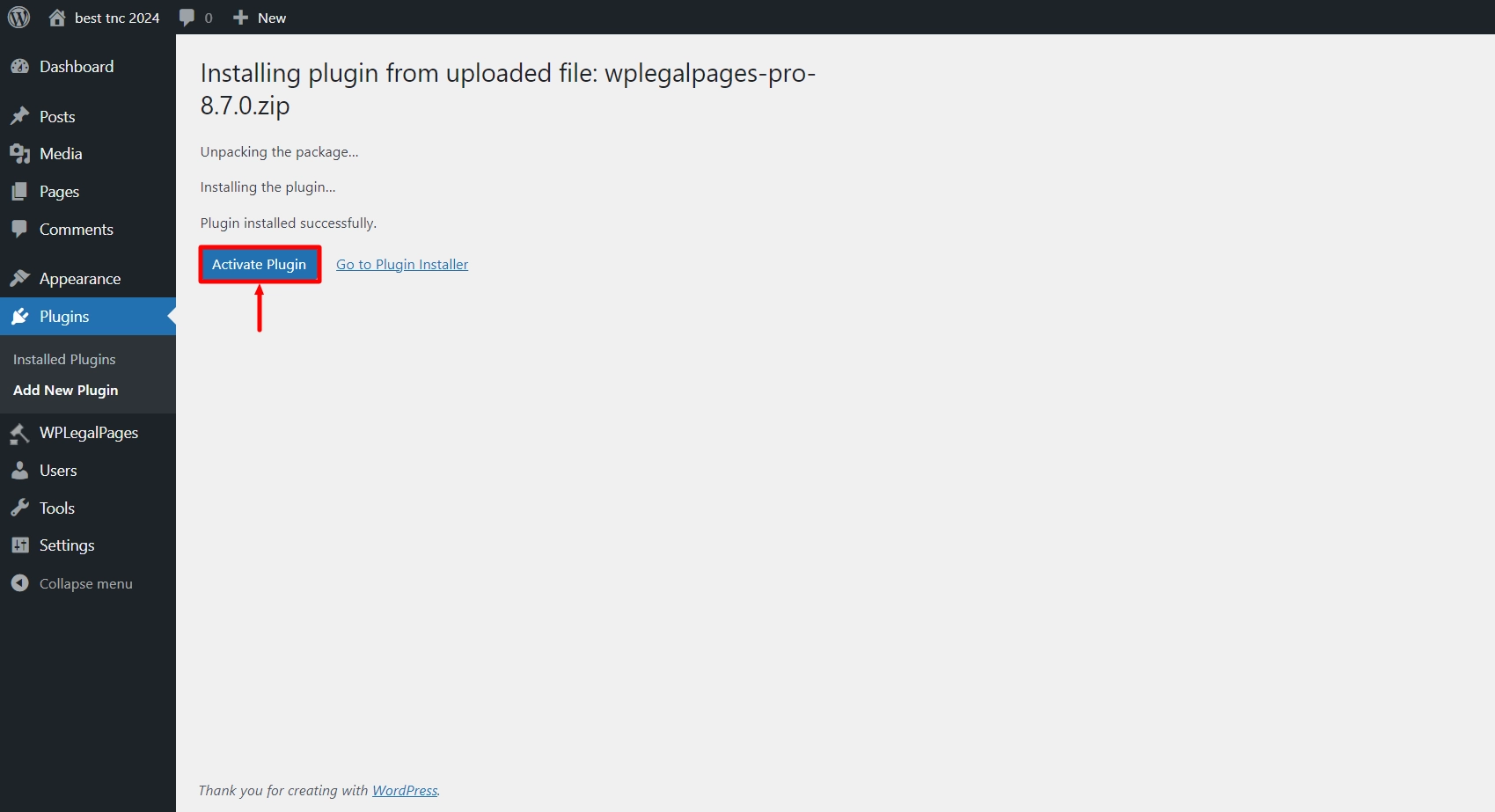Click the Pages document icon
This screenshot has width=1495, height=812.
[x=21, y=191]
